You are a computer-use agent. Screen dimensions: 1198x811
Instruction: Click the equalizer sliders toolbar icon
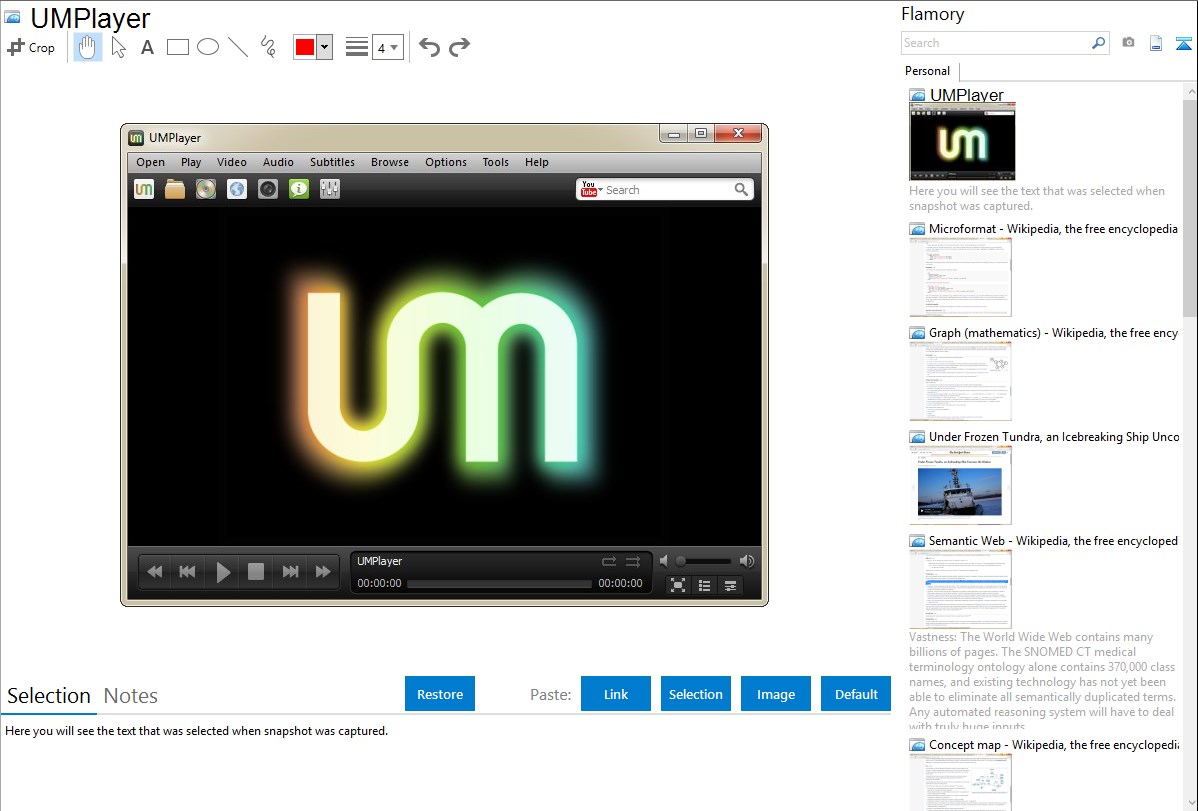[x=329, y=189]
